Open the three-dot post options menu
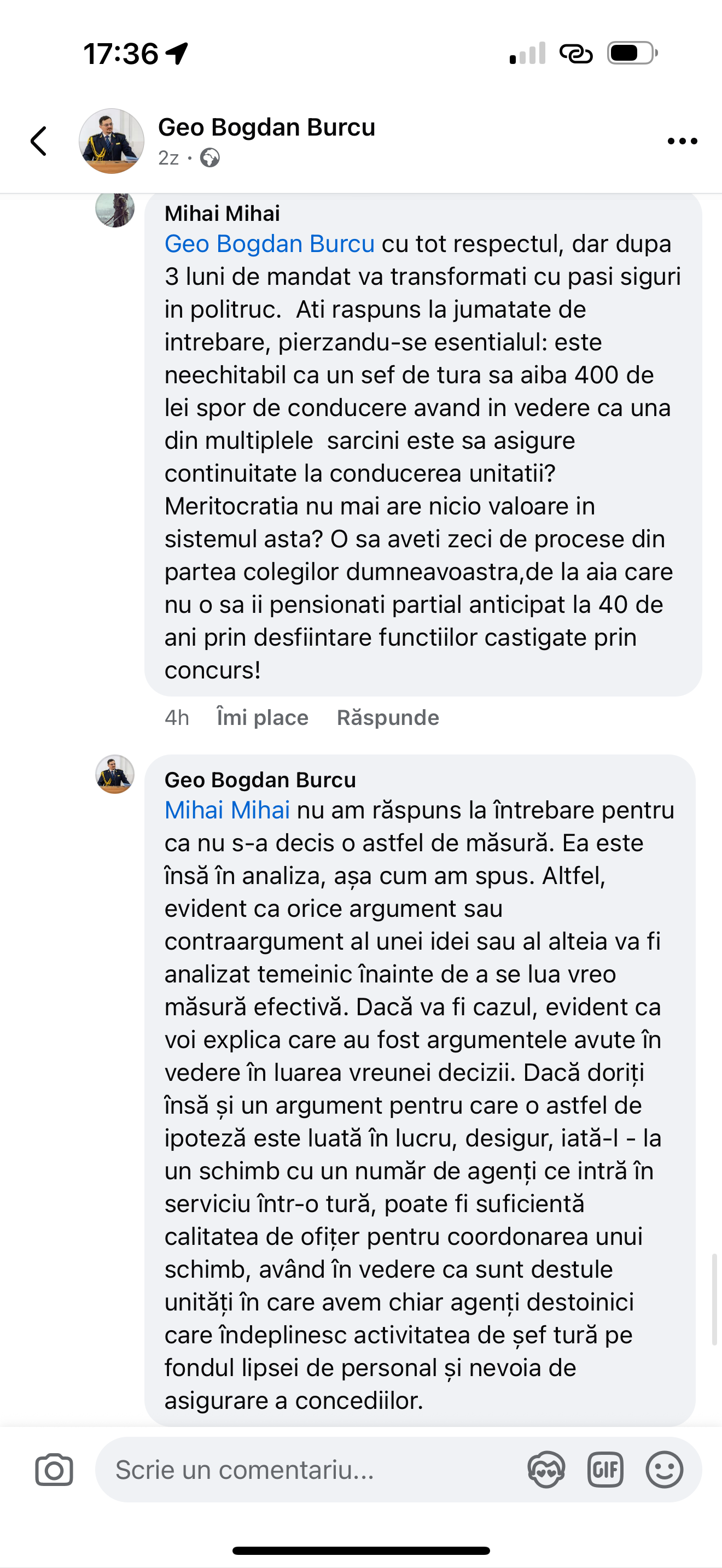Viewport: 722px width, 1568px height. click(682, 141)
